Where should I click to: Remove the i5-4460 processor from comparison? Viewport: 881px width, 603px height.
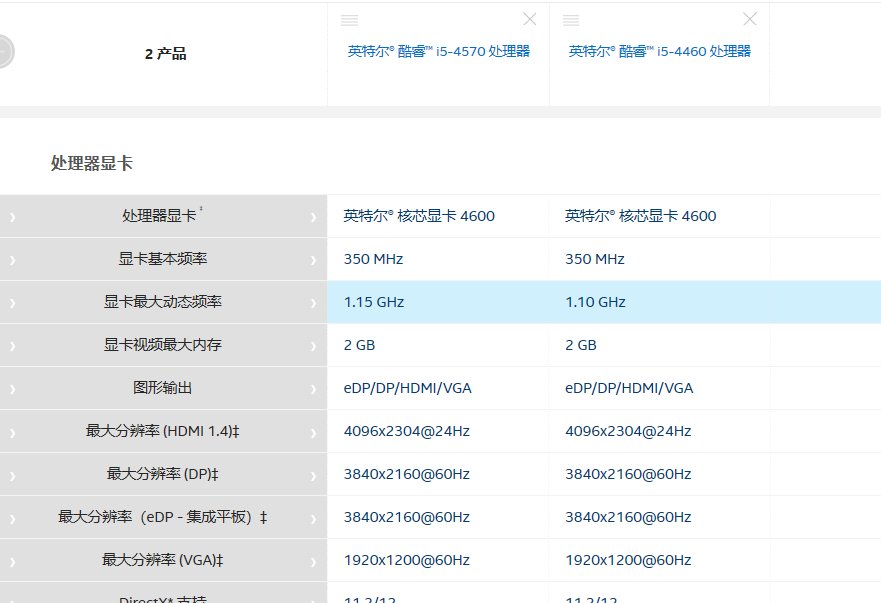coord(750,18)
